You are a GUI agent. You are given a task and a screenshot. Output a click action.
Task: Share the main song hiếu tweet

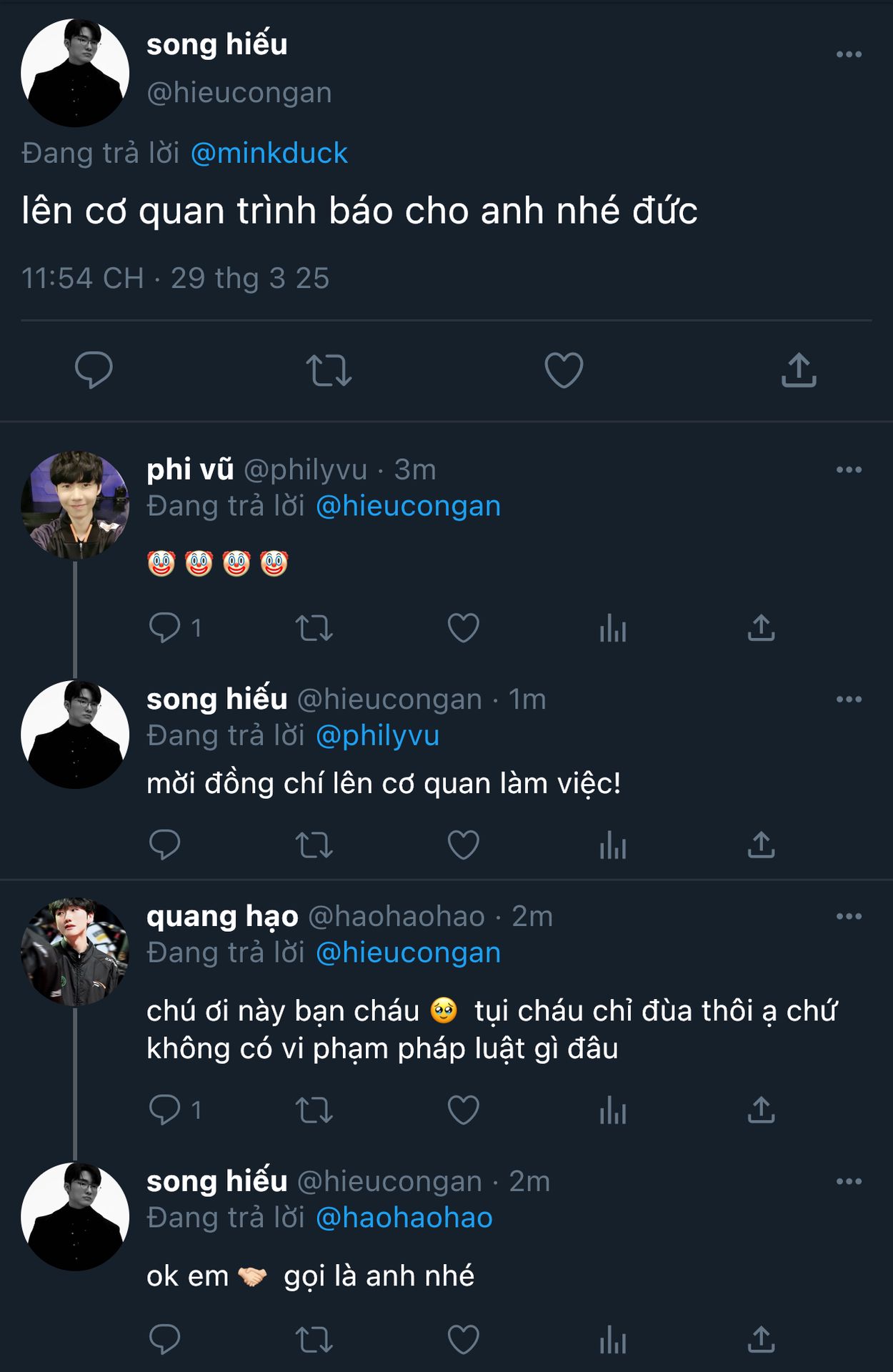point(799,370)
